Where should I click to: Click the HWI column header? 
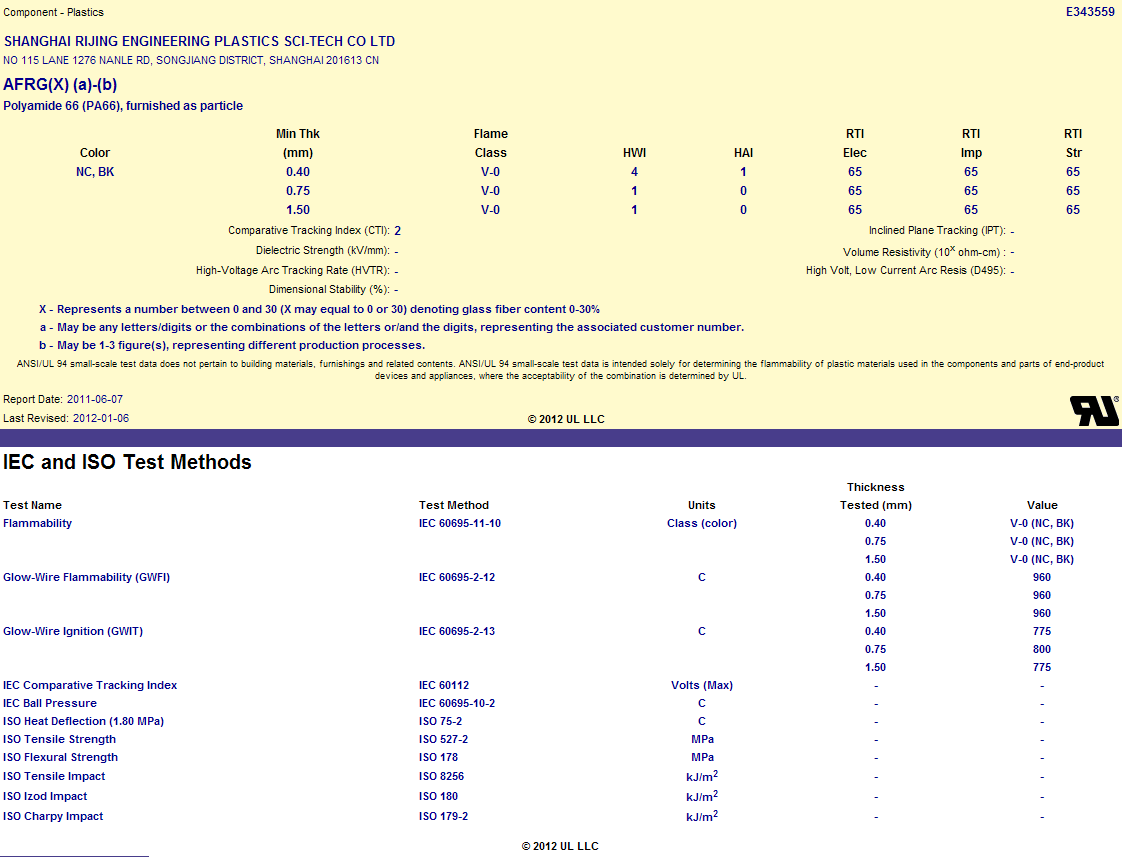click(634, 152)
